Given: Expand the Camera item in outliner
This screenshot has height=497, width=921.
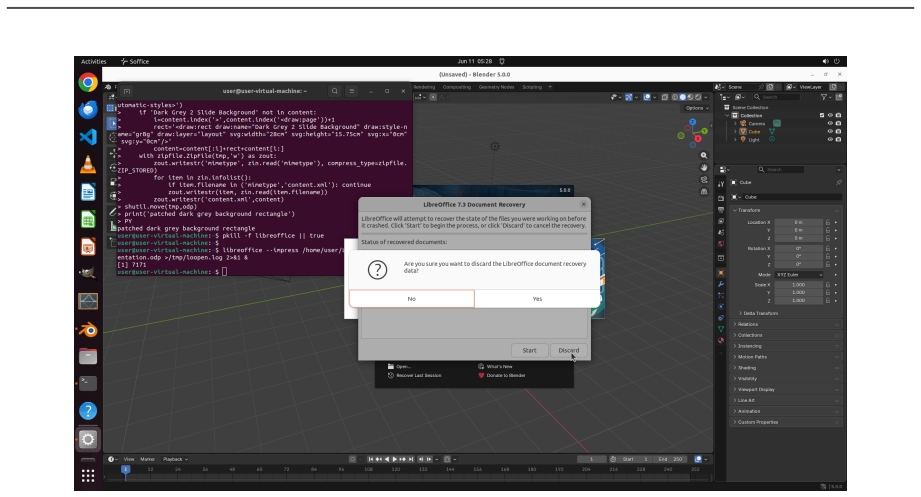Looking at the screenshot, I should [x=735, y=124].
